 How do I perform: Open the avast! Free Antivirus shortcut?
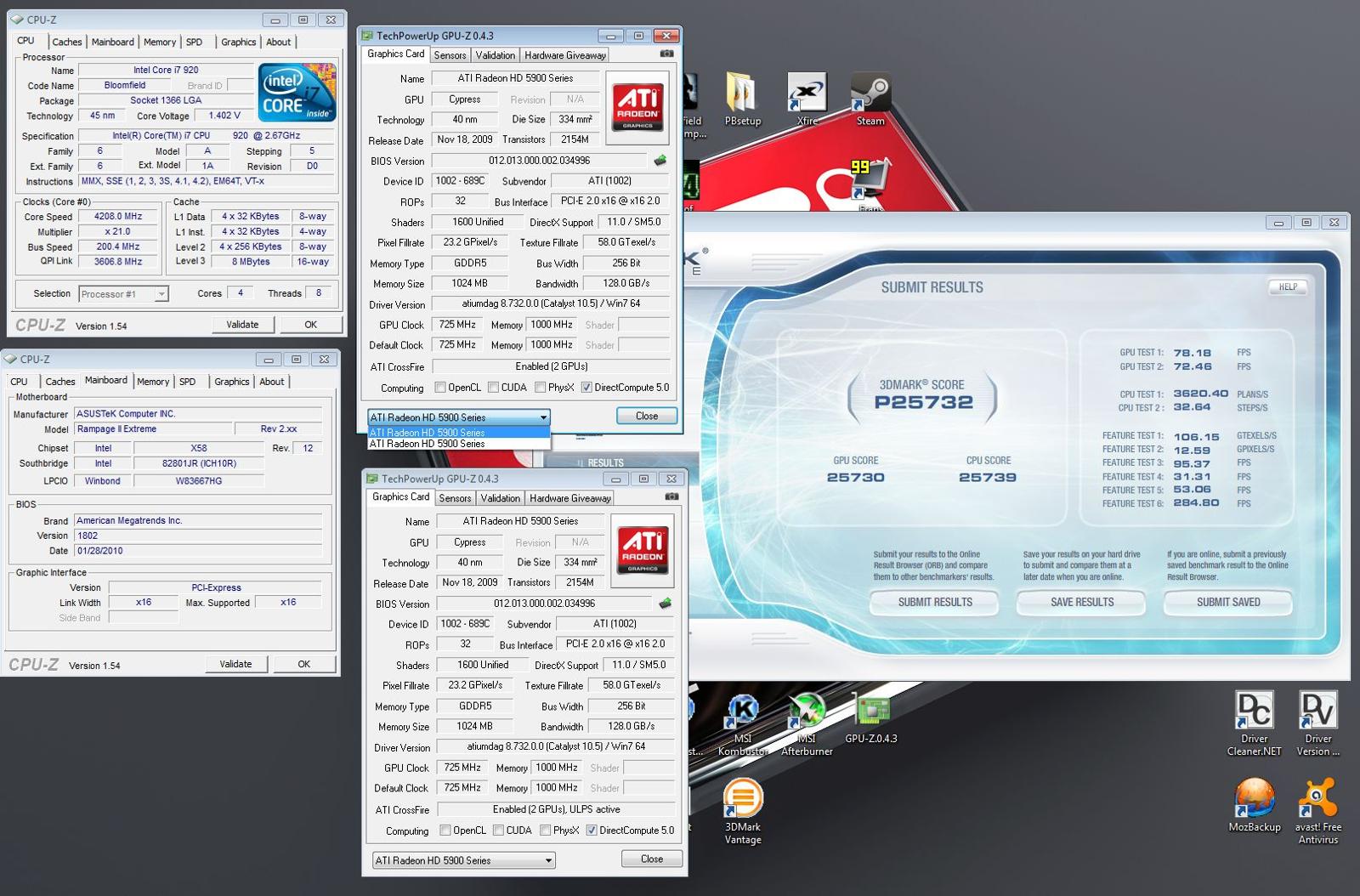[1317, 811]
